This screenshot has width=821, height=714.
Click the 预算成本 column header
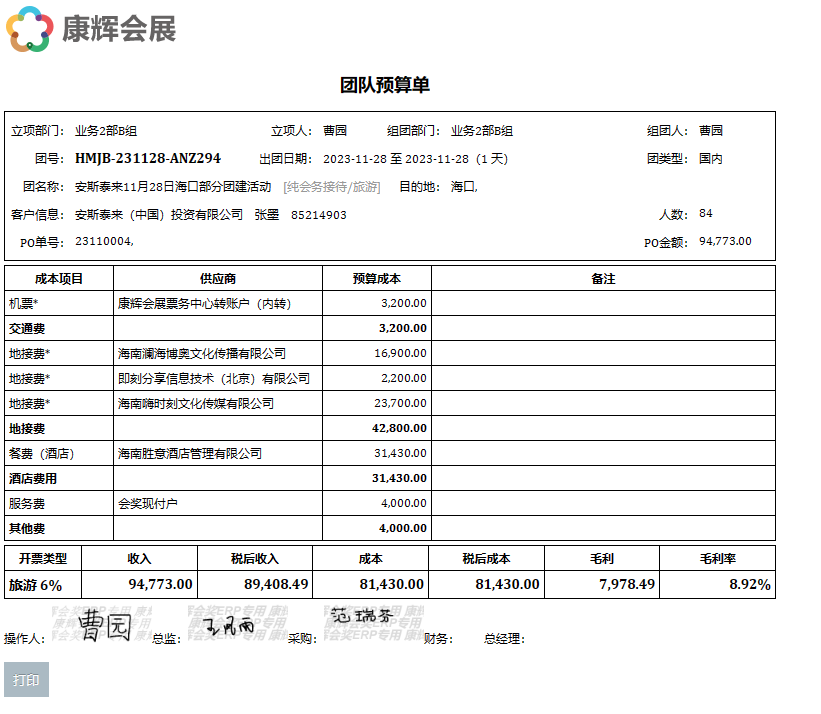pyautogui.click(x=377, y=278)
